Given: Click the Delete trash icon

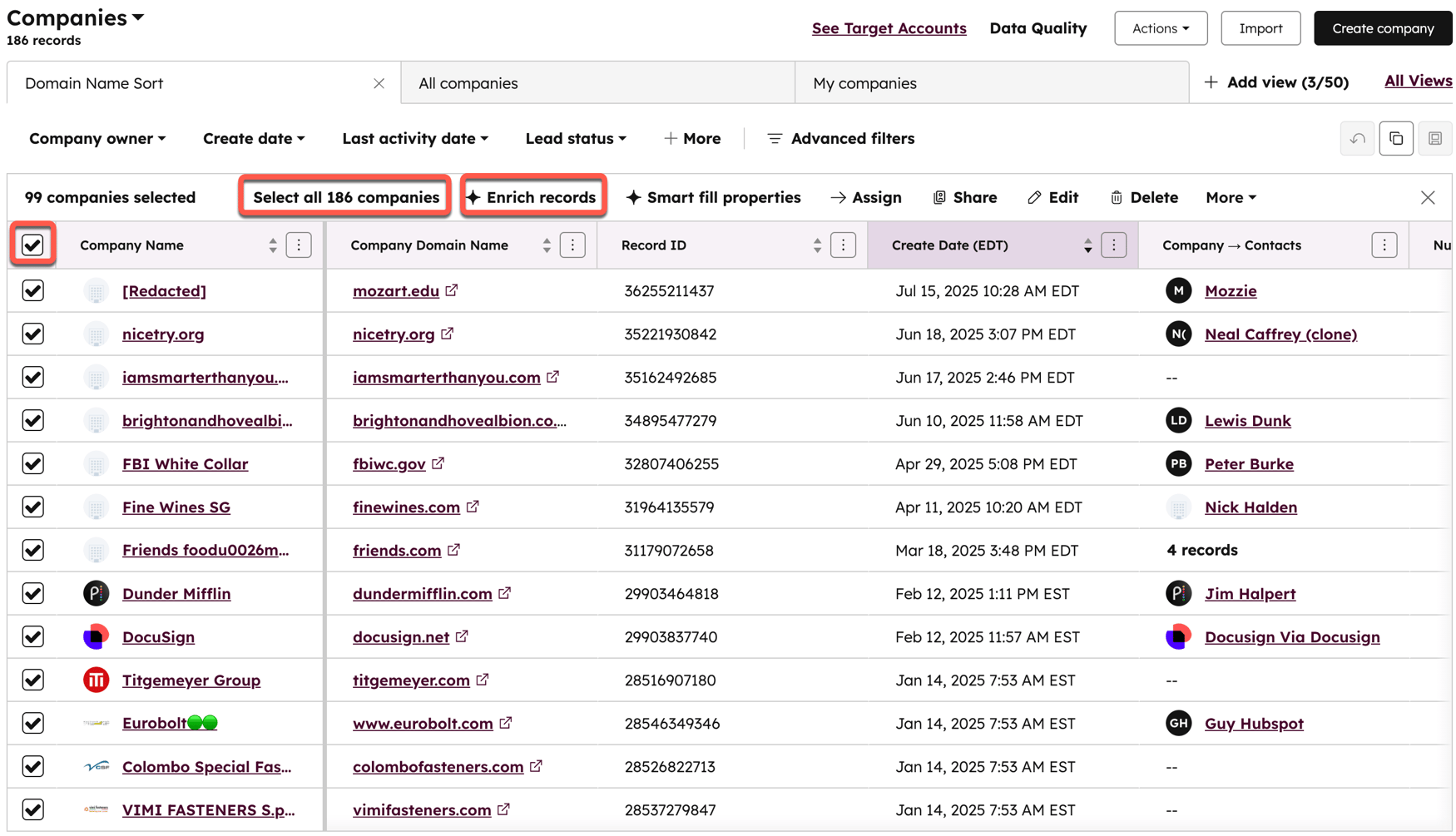Looking at the screenshot, I should (1116, 197).
